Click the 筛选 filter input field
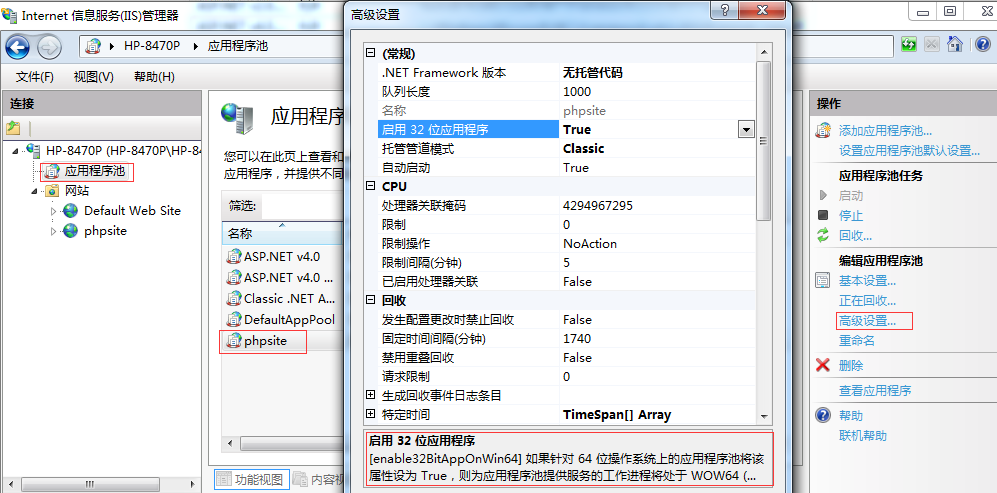 [x=302, y=205]
